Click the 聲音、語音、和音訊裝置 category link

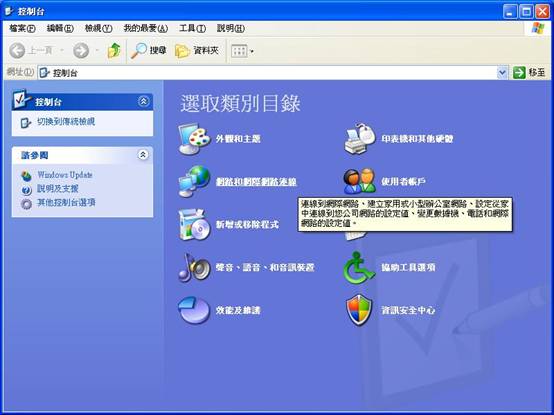tap(265, 267)
